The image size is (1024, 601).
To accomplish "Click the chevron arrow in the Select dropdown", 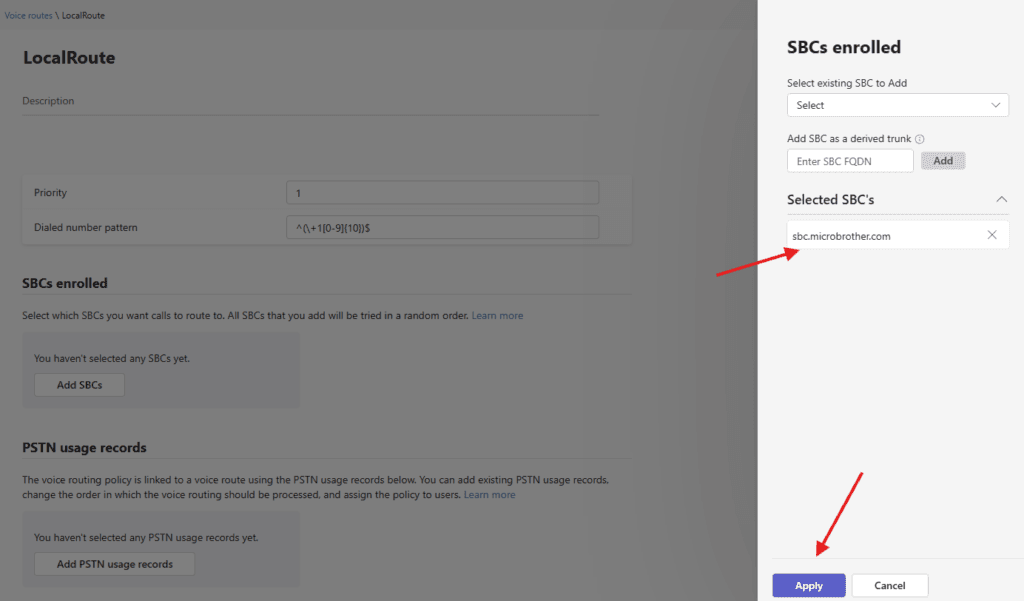I will click(995, 105).
